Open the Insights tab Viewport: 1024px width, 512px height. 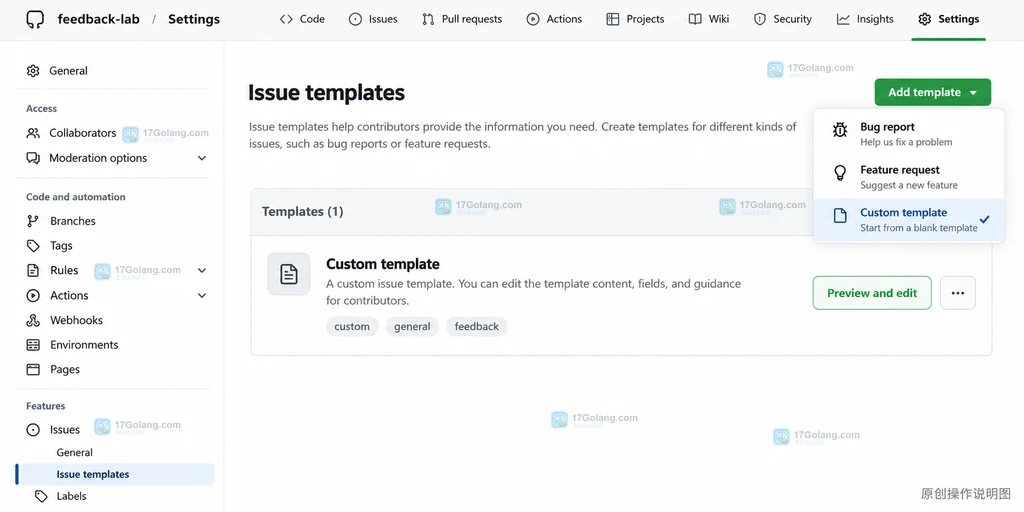[x=865, y=19]
